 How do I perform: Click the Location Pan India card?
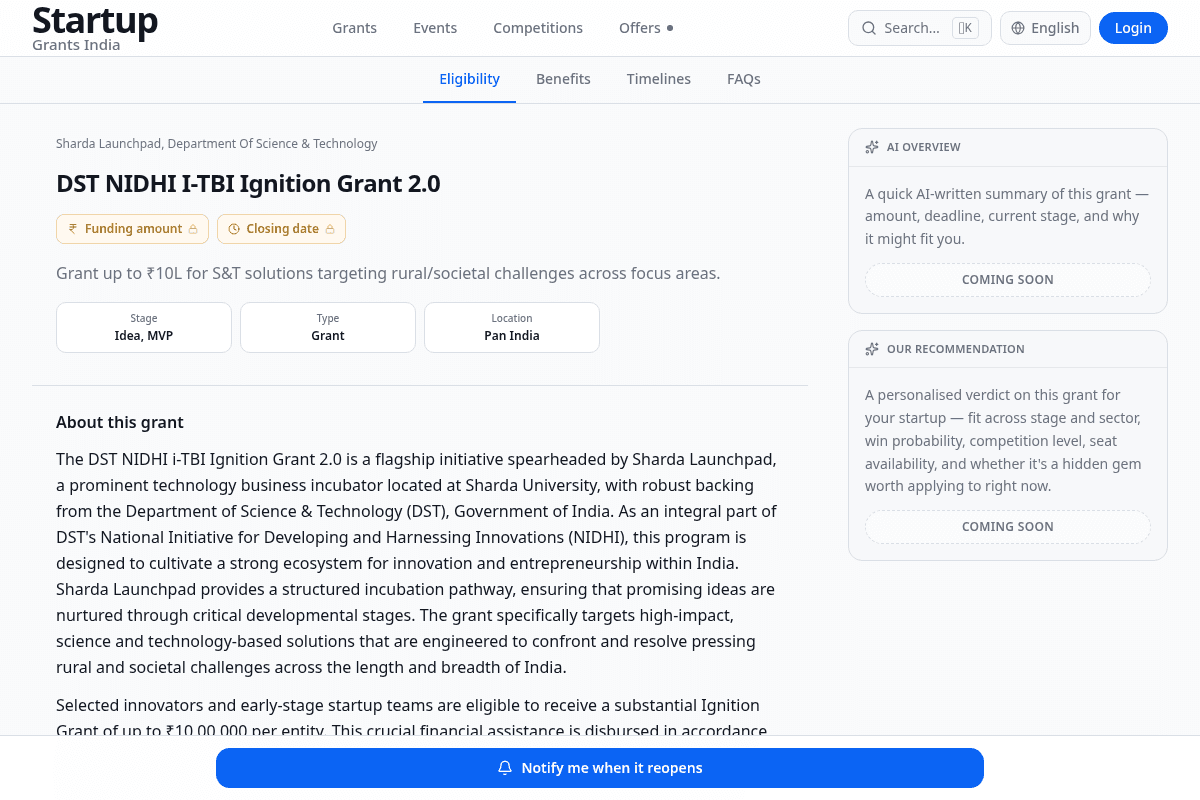pos(512,327)
